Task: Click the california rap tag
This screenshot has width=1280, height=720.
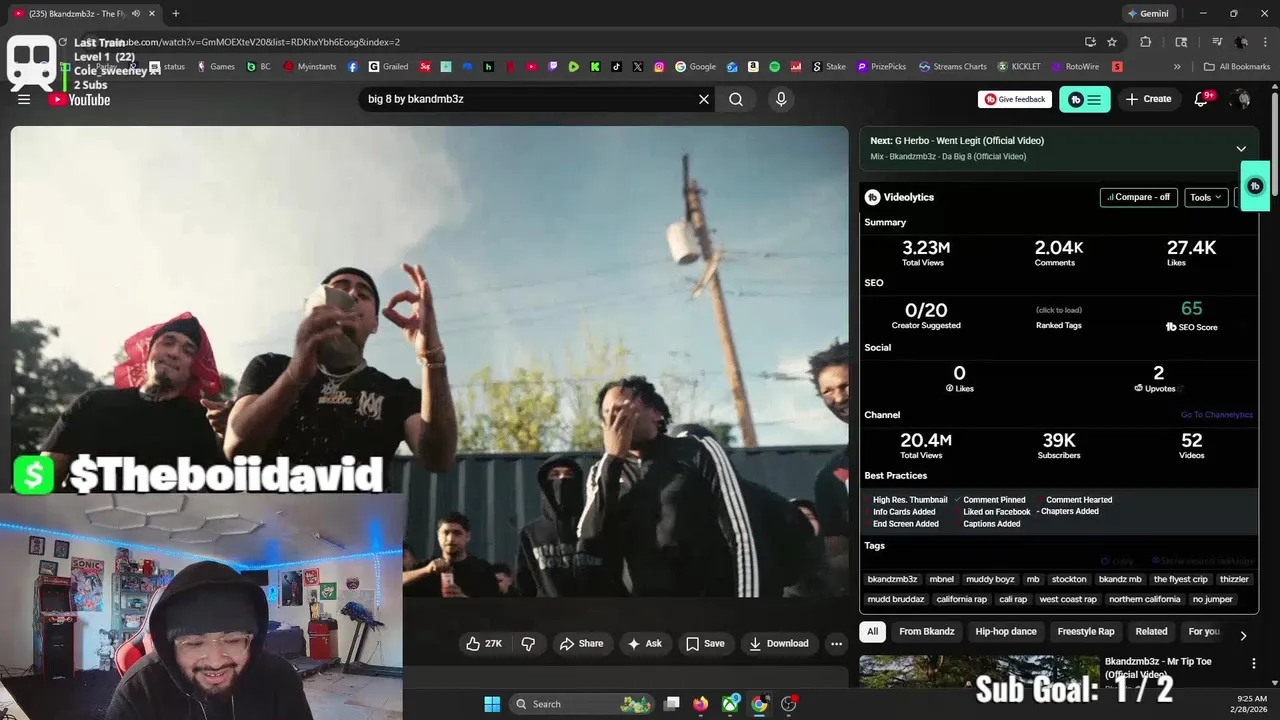Action: click(962, 599)
